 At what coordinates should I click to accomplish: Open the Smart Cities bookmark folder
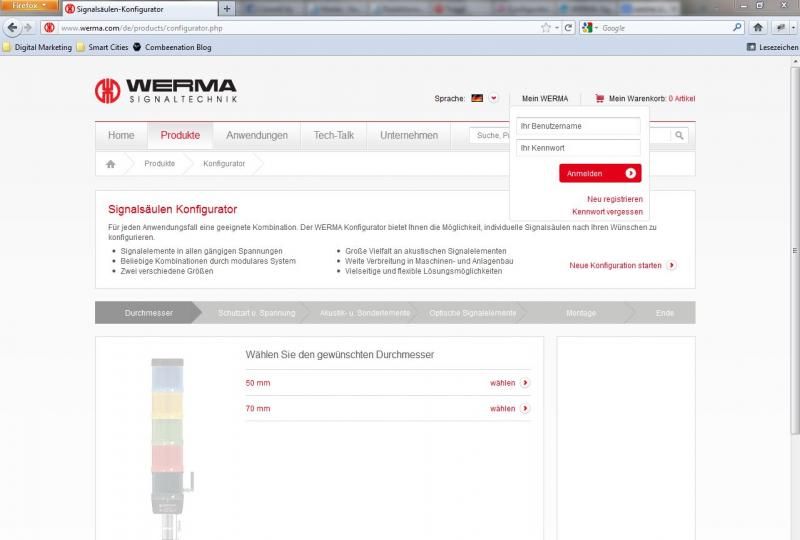103,47
